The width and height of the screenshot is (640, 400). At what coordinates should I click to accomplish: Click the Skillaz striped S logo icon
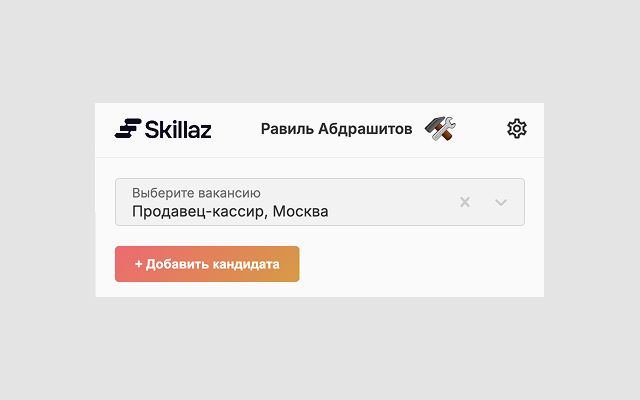127,128
